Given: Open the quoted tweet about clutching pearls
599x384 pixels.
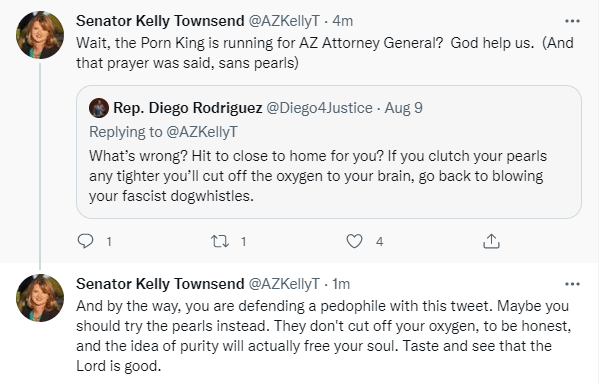Looking at the screenshot, I should pos(329,152).
